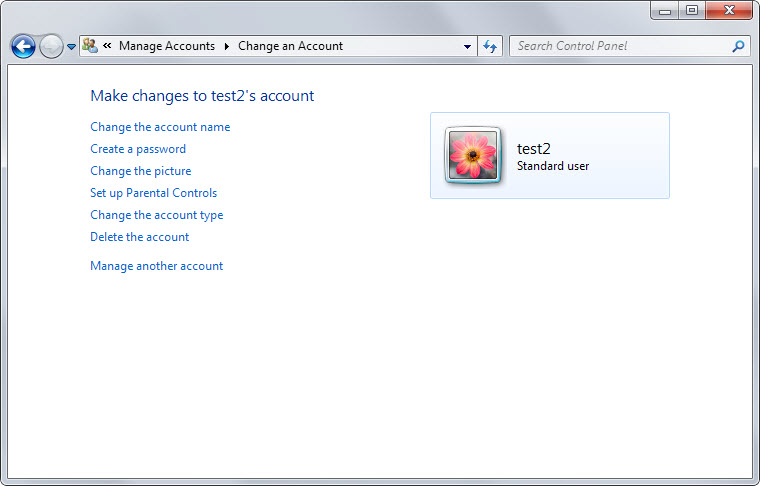Click the Forward navigation arrow button
Viewport: 760px width, 486px height.
click(x=51, y=46)
